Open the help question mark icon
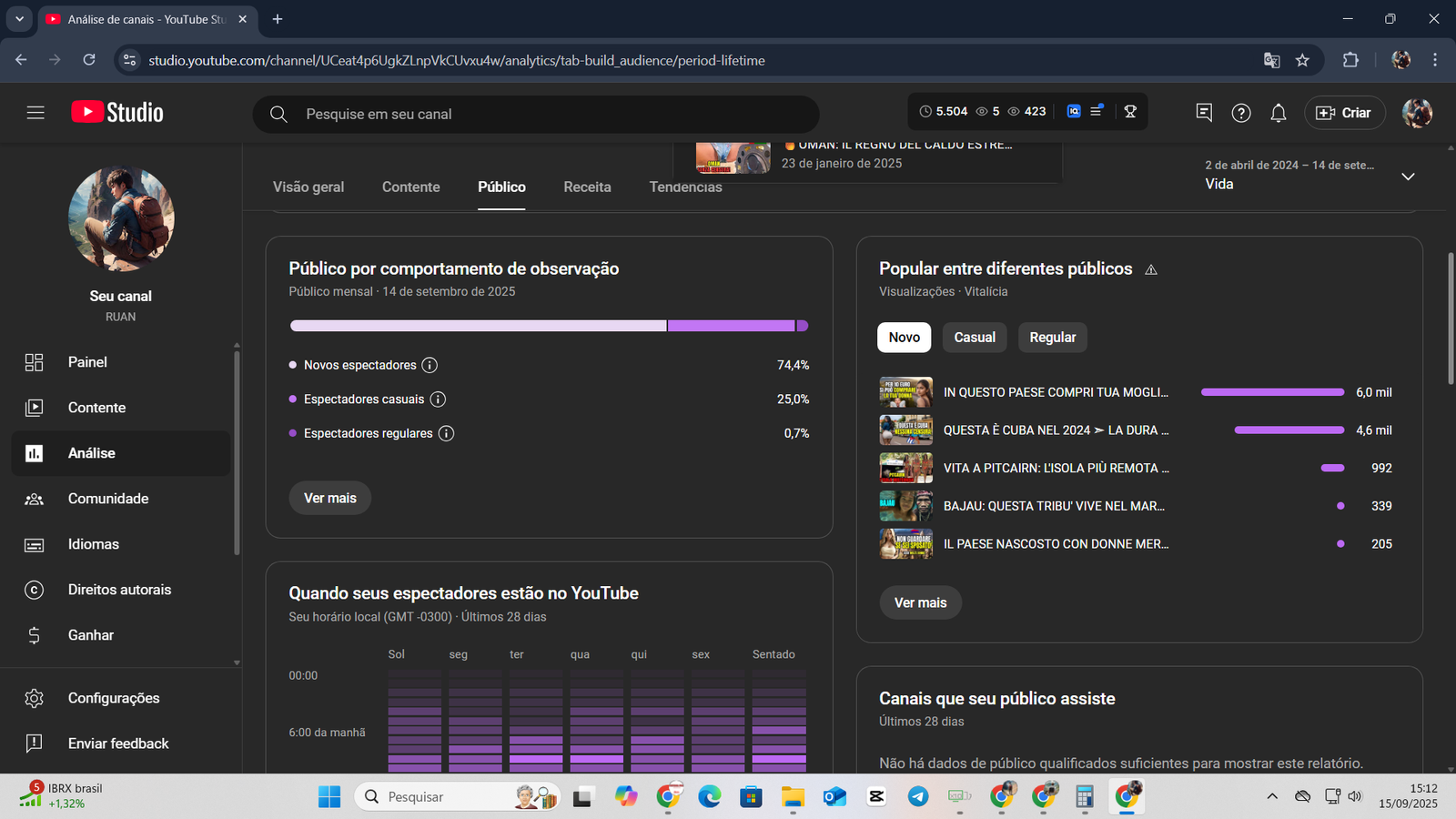 click(x=1241, y=113)
